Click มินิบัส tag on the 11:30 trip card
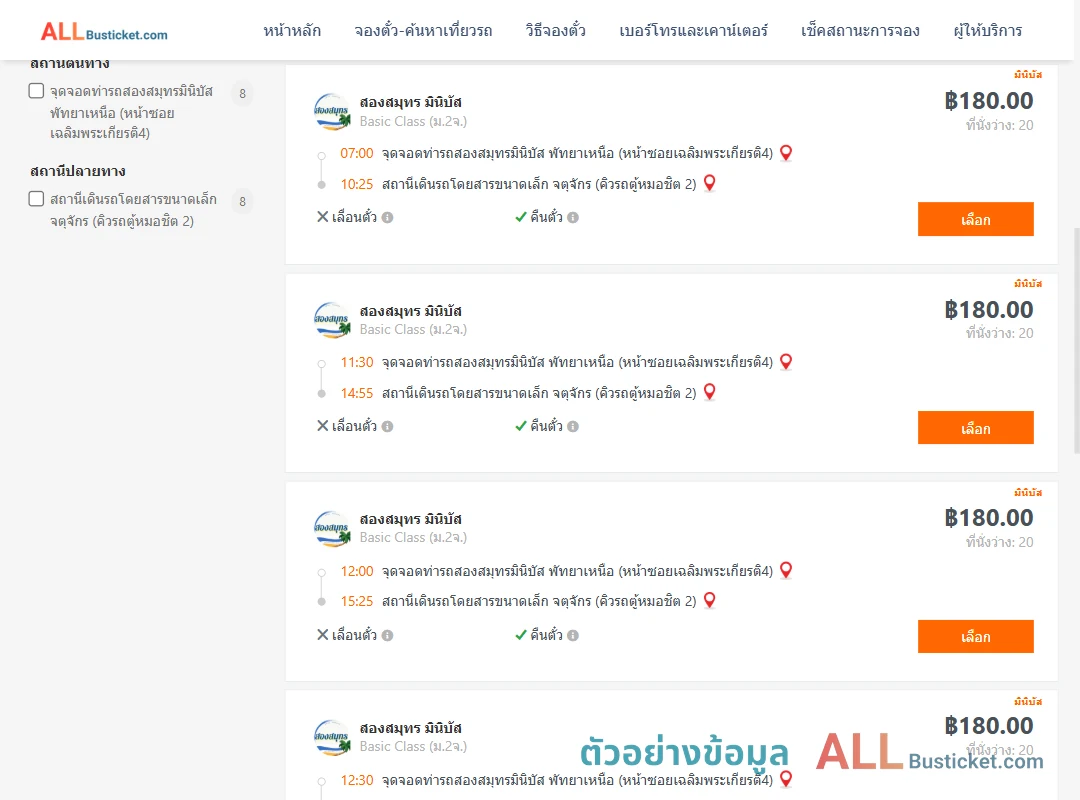The width and height of the screenshot is (1080, 800). coord(1028,283)
